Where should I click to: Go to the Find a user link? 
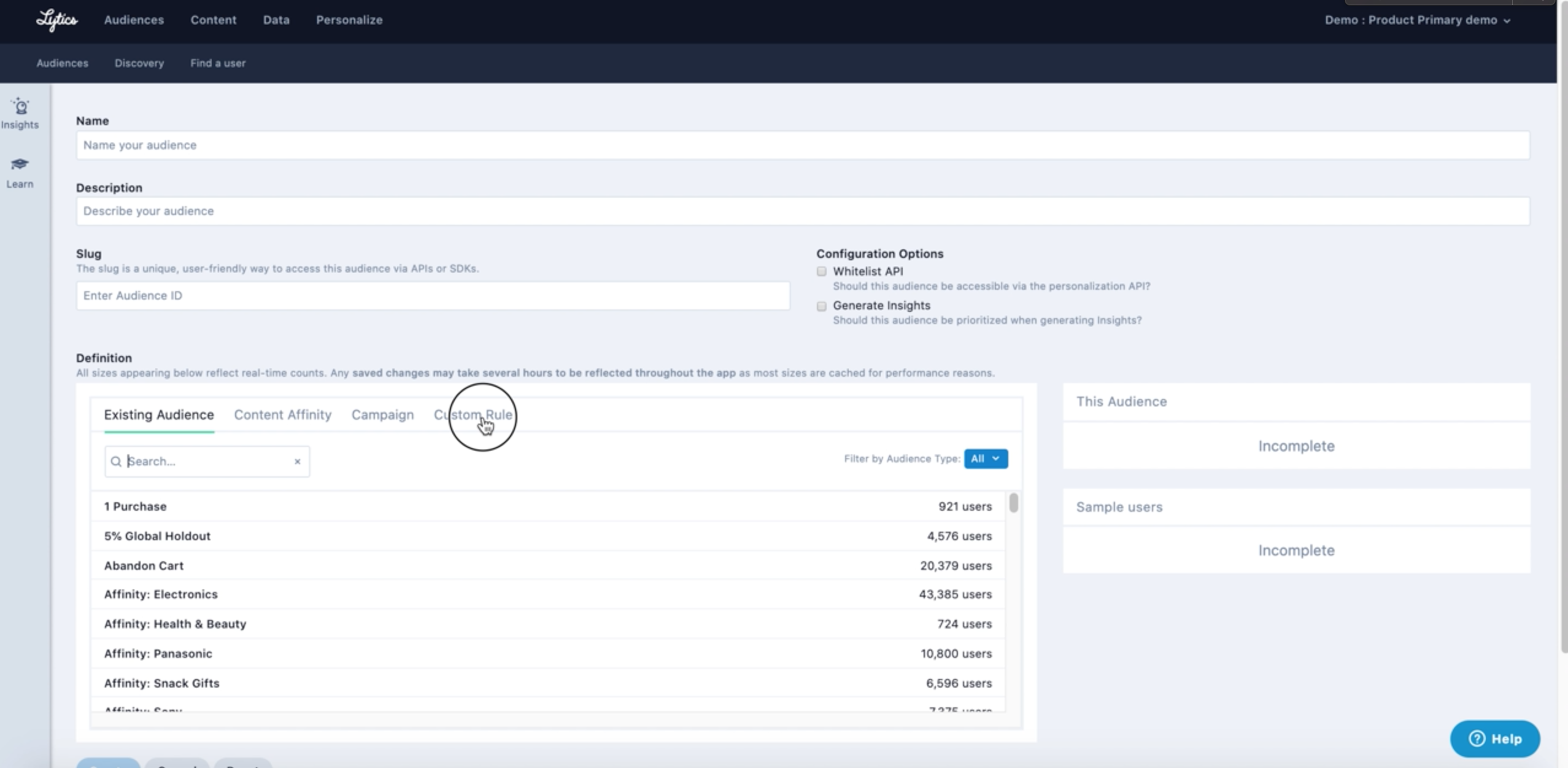[x=218, y=63]
